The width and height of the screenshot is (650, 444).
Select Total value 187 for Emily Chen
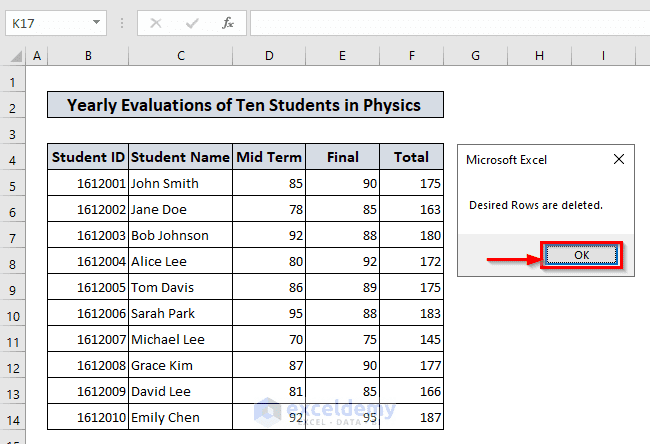pyautogui.click(x=412, y=417)
